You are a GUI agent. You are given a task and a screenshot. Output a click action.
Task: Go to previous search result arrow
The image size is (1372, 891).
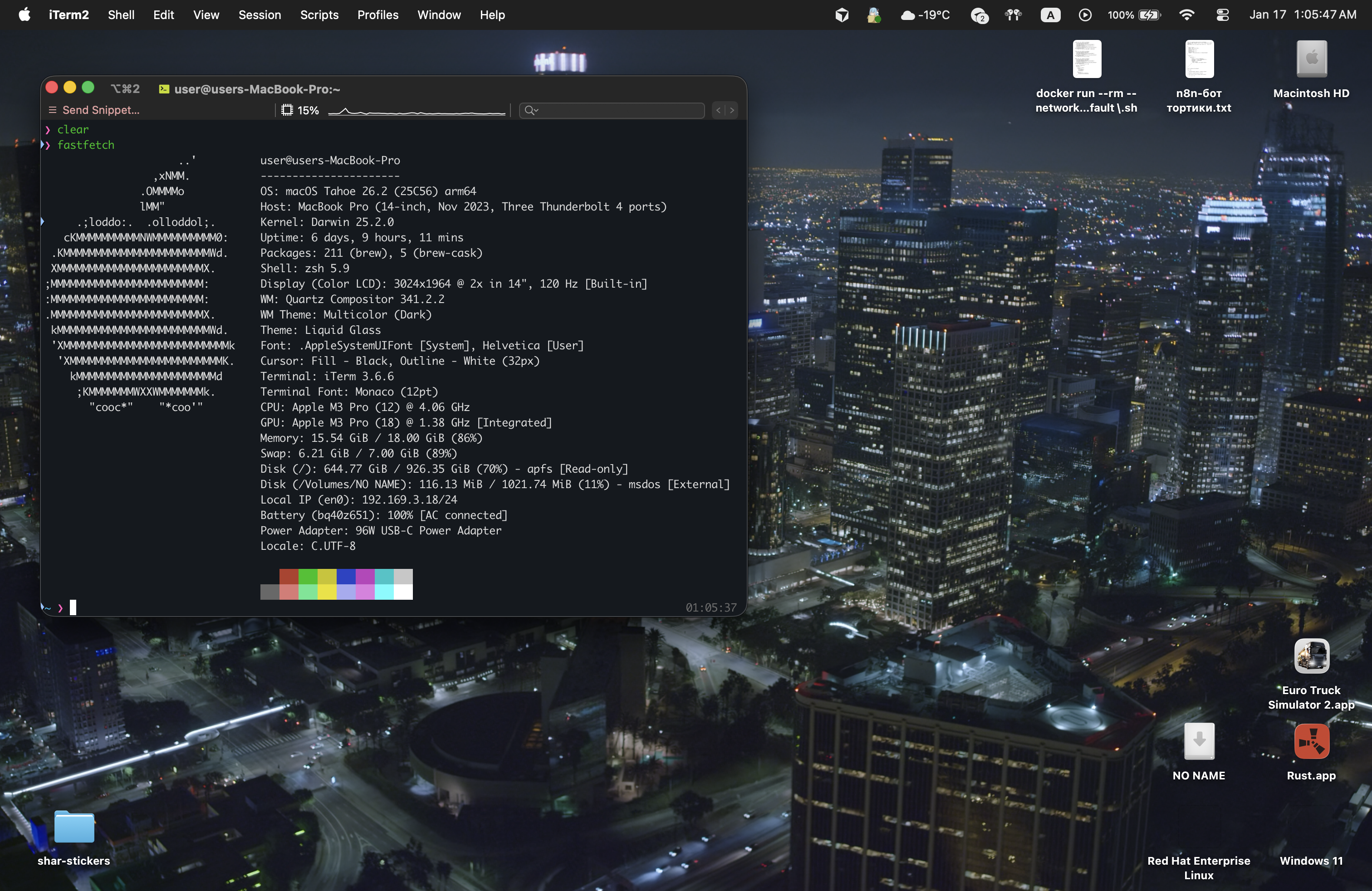click(x=718, y=110)
